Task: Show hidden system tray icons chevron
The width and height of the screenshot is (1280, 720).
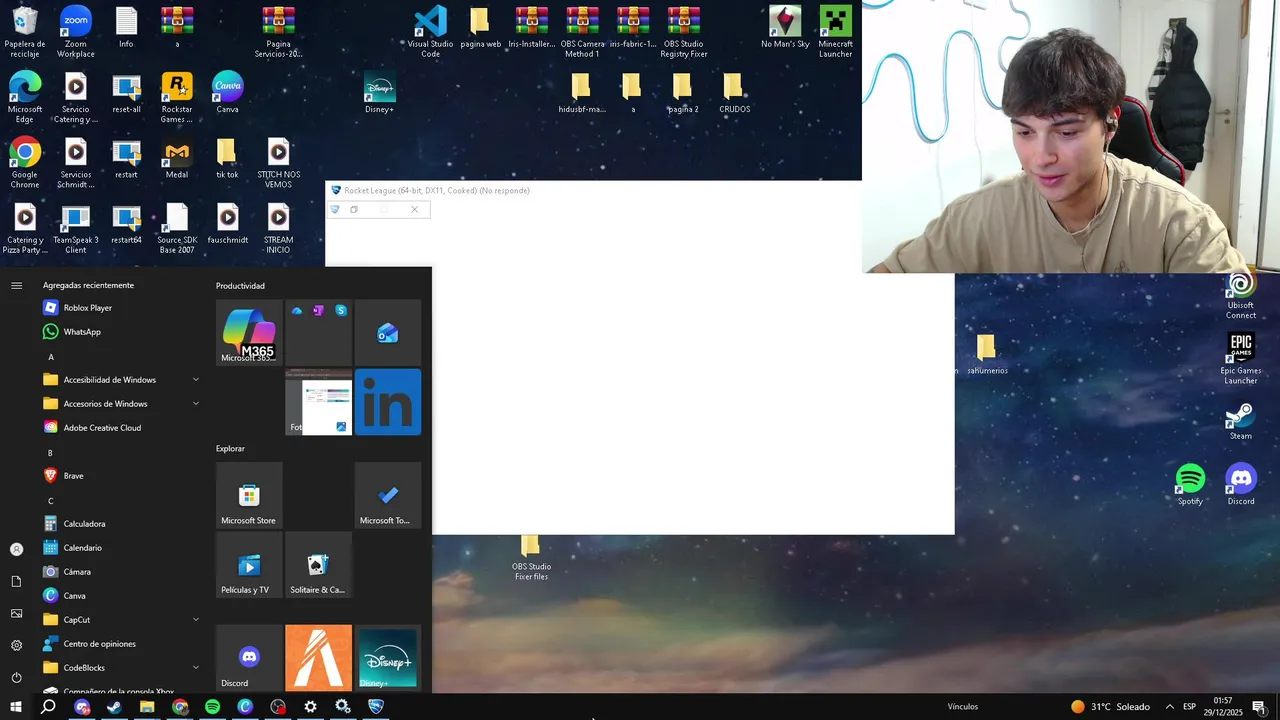Action: [x=1169, y=707]
